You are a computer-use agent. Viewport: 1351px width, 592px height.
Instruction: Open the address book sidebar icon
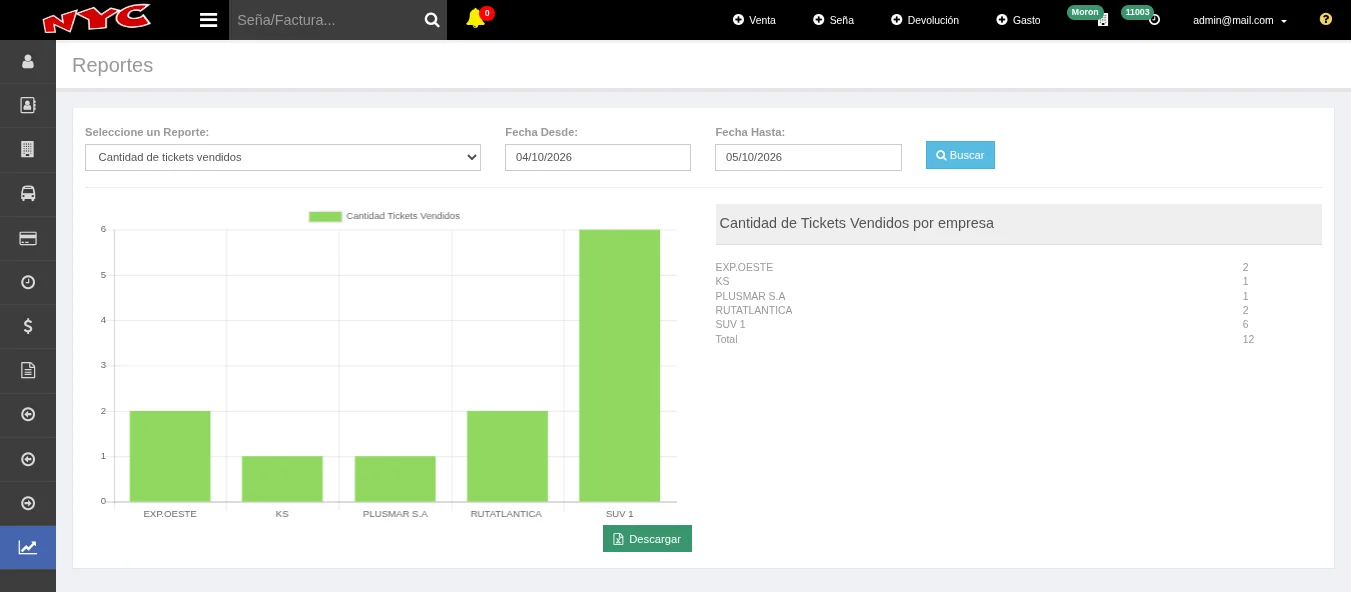(x=28, y=105)
